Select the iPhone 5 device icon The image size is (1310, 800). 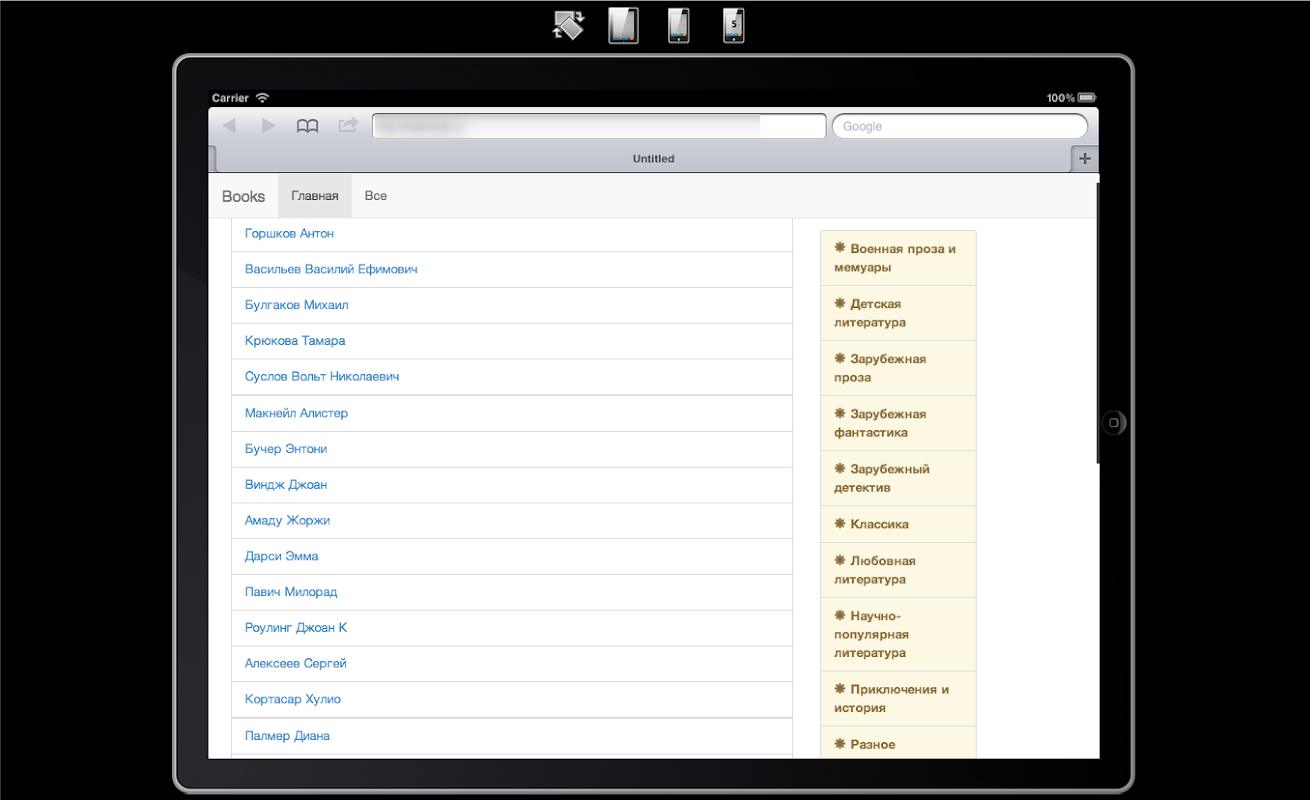pyautogui.click(x=734, y=26)
